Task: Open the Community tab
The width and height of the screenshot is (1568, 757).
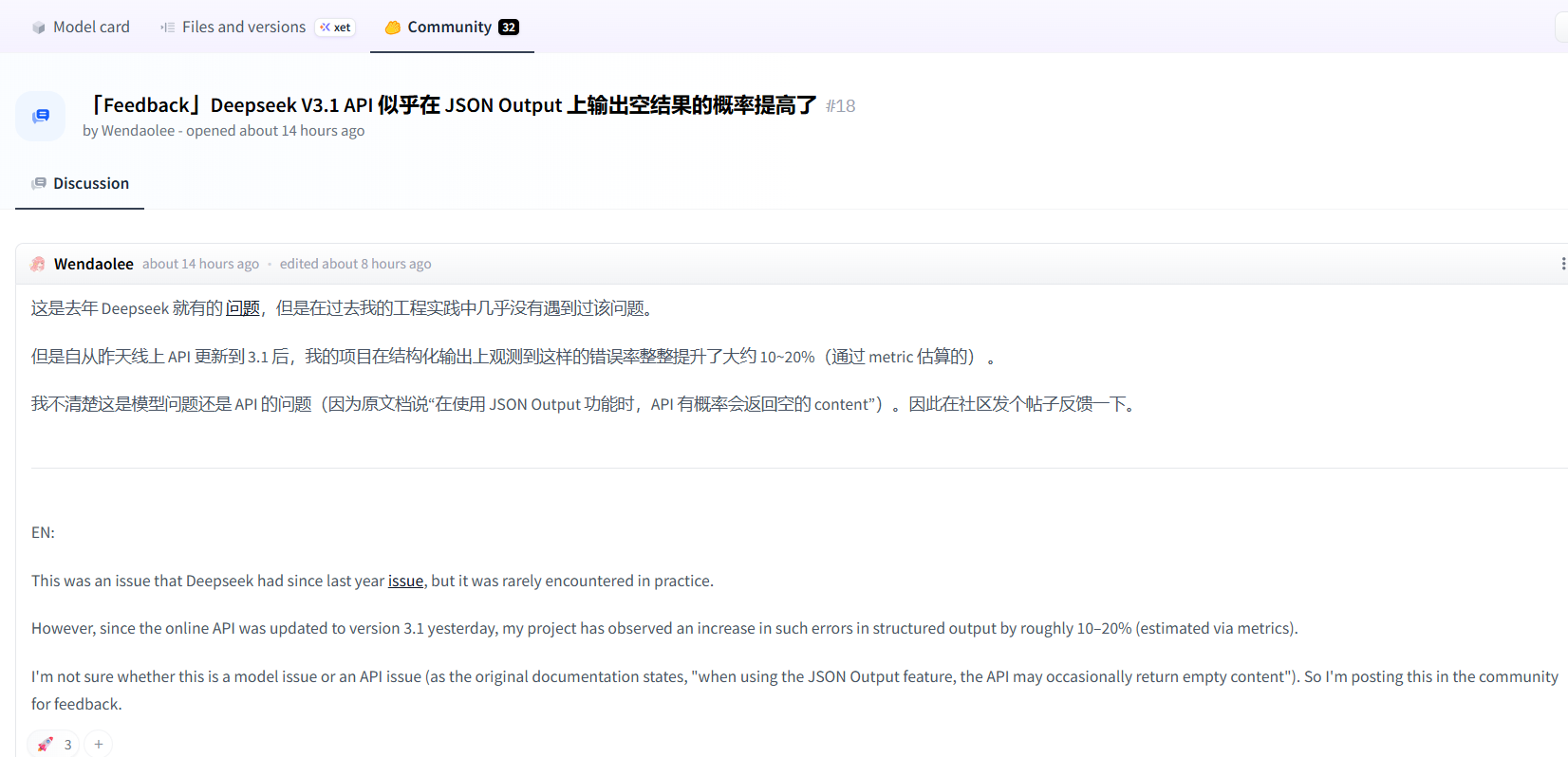Action: point(452,27)
